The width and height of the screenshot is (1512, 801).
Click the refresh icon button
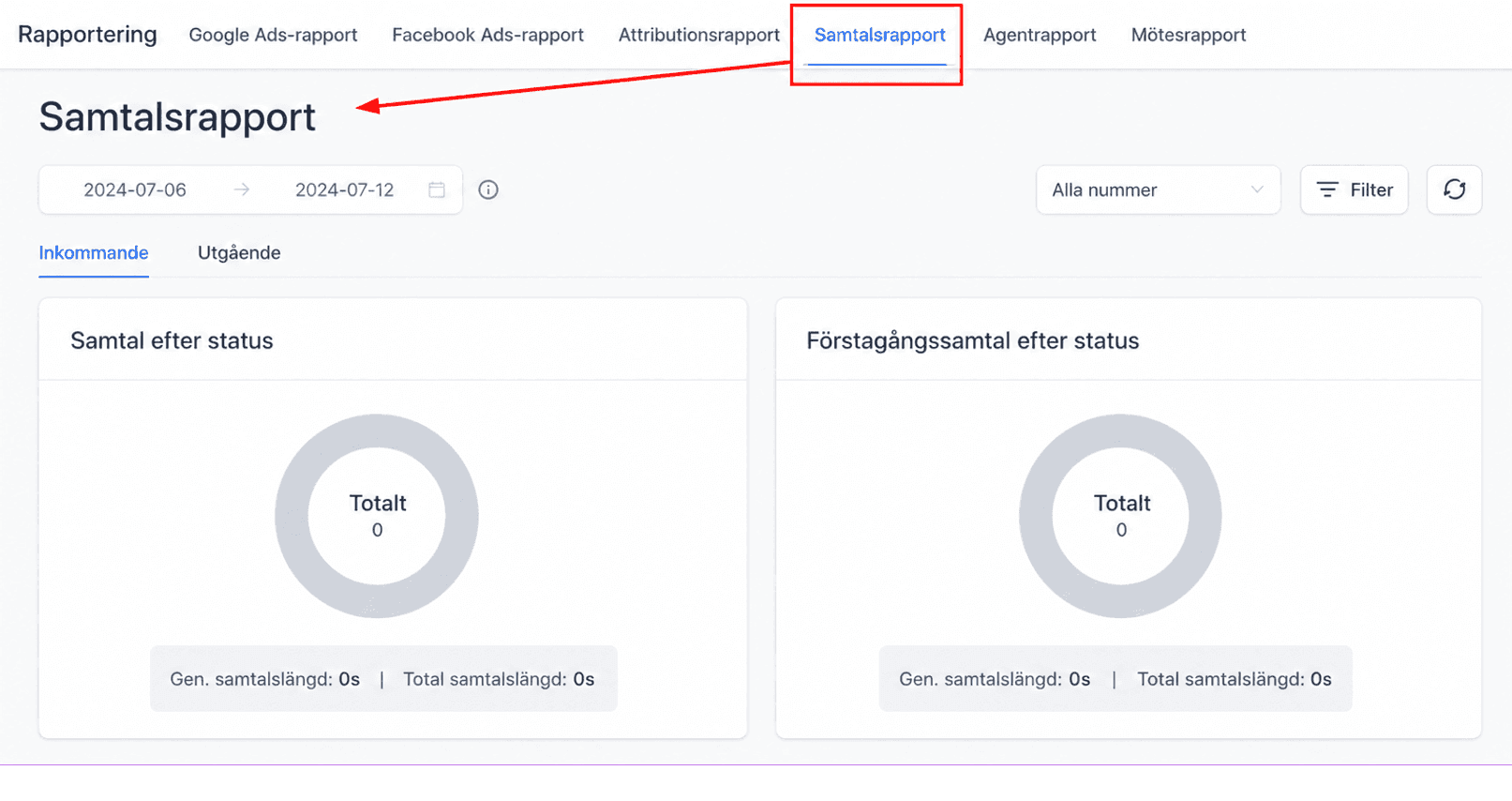pyautogui.click(x=1454, y=189)
